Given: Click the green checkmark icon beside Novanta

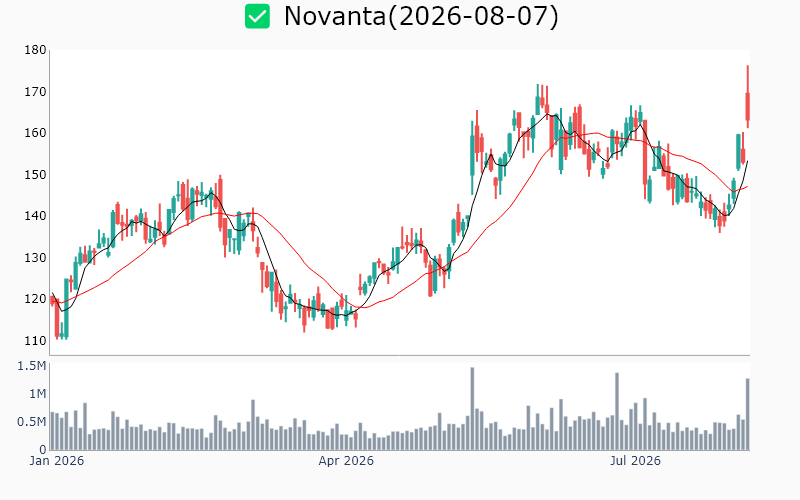Looking at the screenshot, I should coord(257,16).
